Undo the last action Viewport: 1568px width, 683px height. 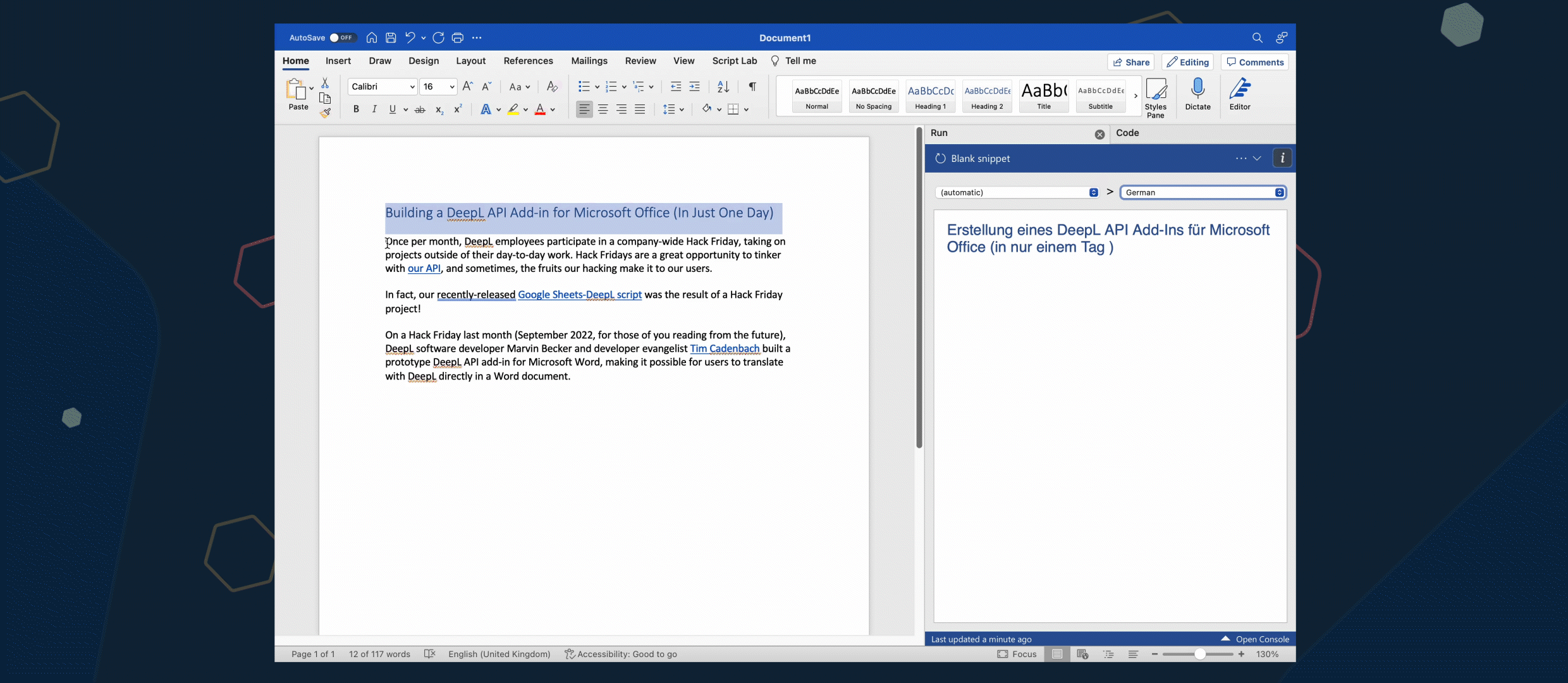(410, 38)
